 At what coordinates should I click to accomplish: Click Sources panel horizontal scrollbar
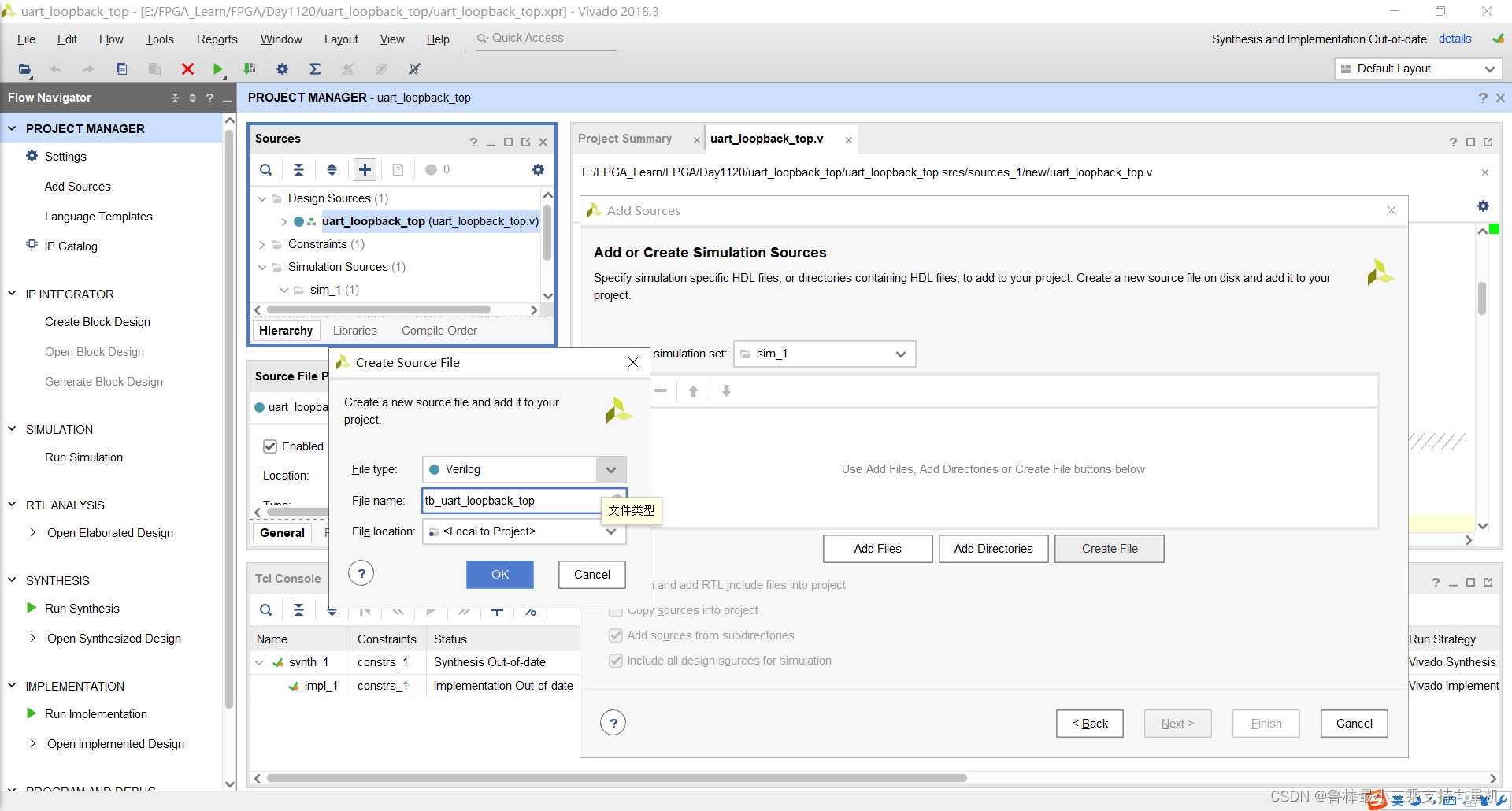378,310
